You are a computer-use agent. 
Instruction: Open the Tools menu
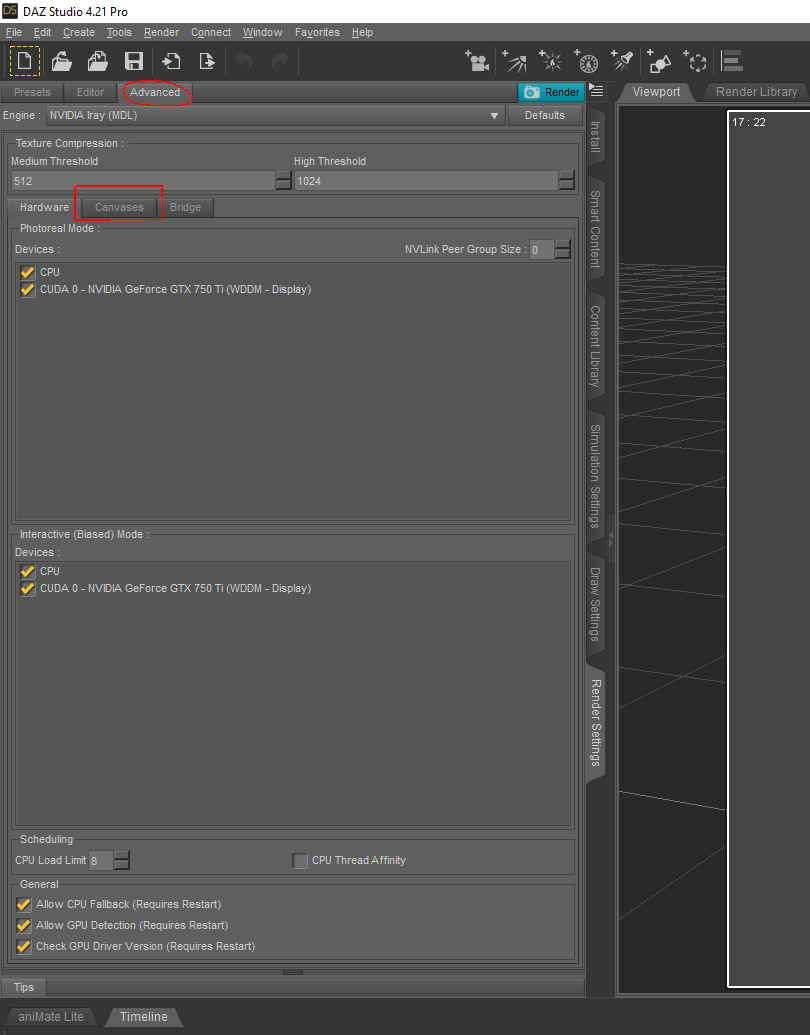pyautogui.click(x=119, y=32)
